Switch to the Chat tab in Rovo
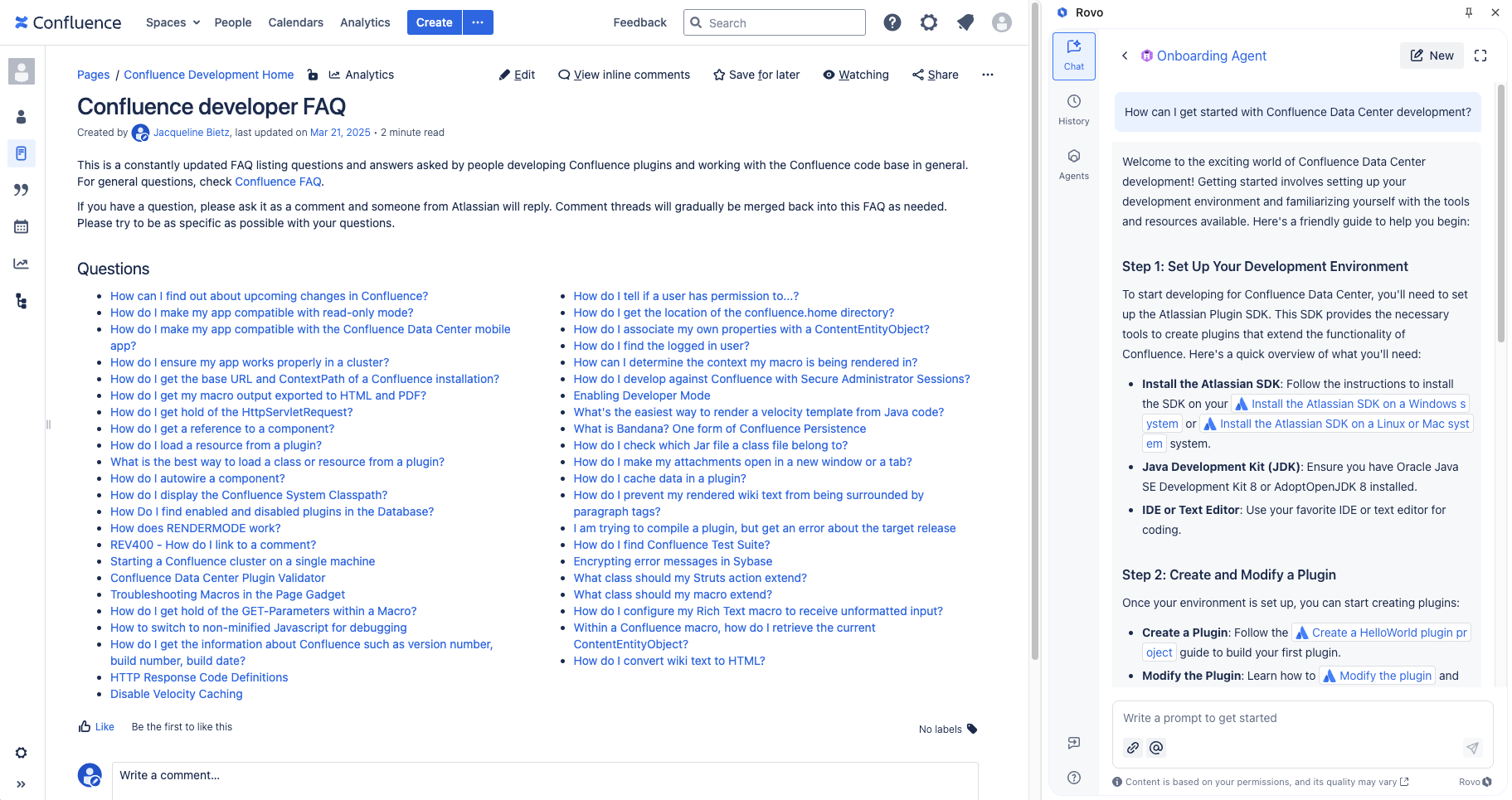The width and height of the screenshot is (1512, 800). (1073, 56)
